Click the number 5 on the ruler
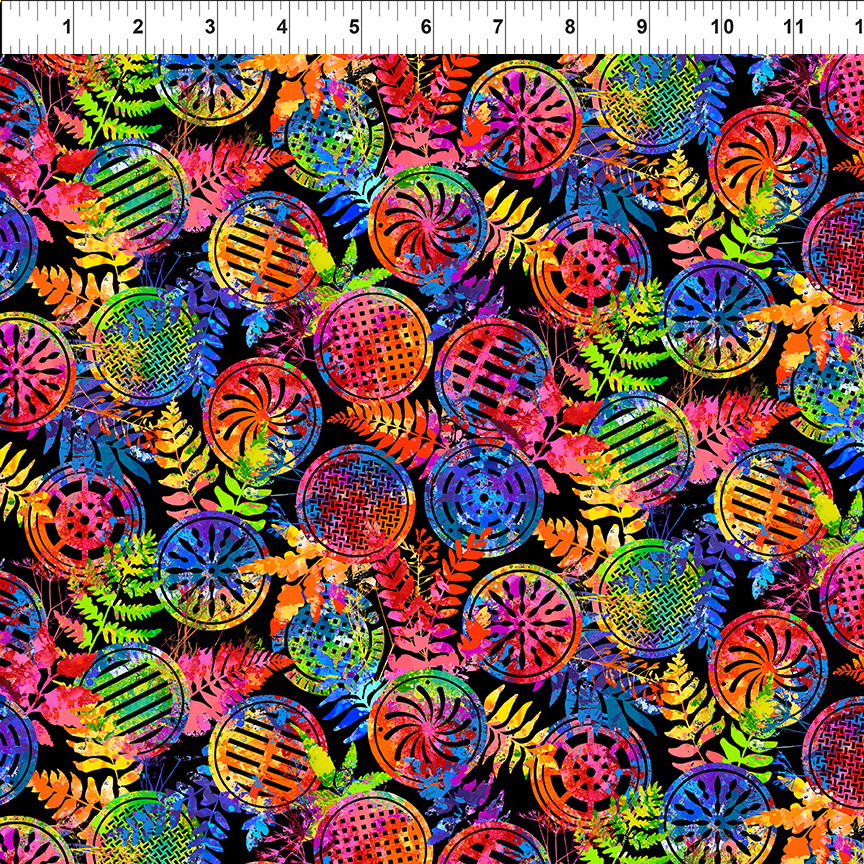 (354, 27)
